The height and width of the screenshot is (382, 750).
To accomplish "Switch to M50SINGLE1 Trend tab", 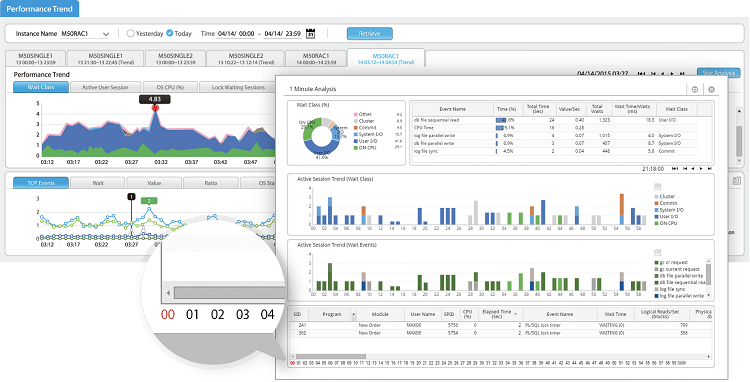I will click(105, 58).
